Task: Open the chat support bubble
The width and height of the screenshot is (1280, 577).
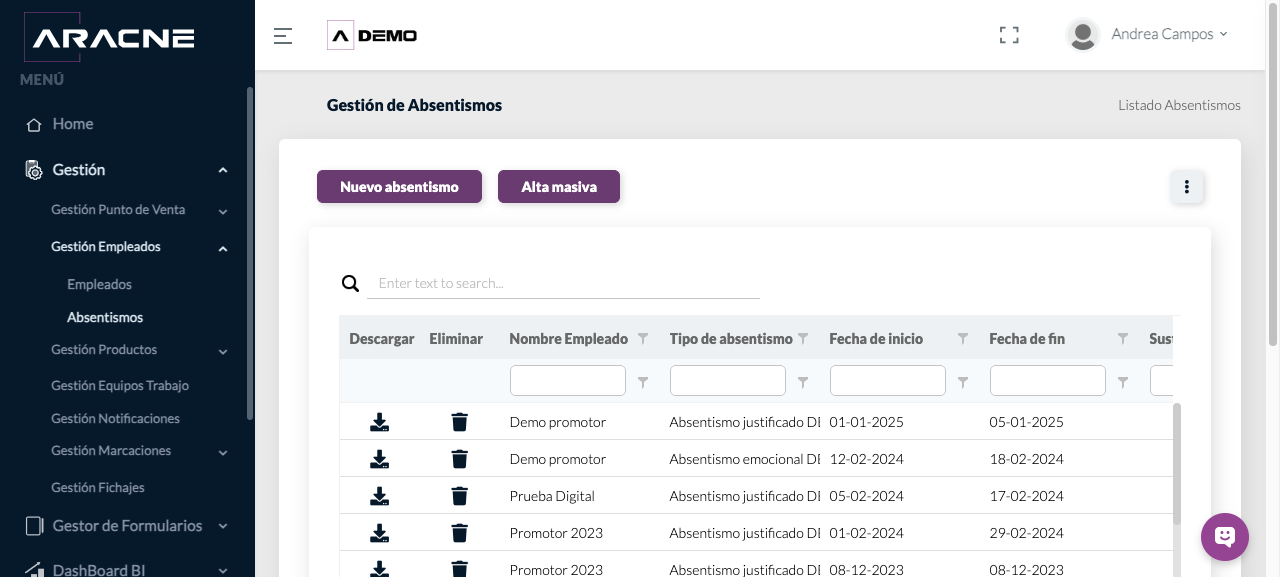Action: pyautogui.click(x=1225, y=537)
